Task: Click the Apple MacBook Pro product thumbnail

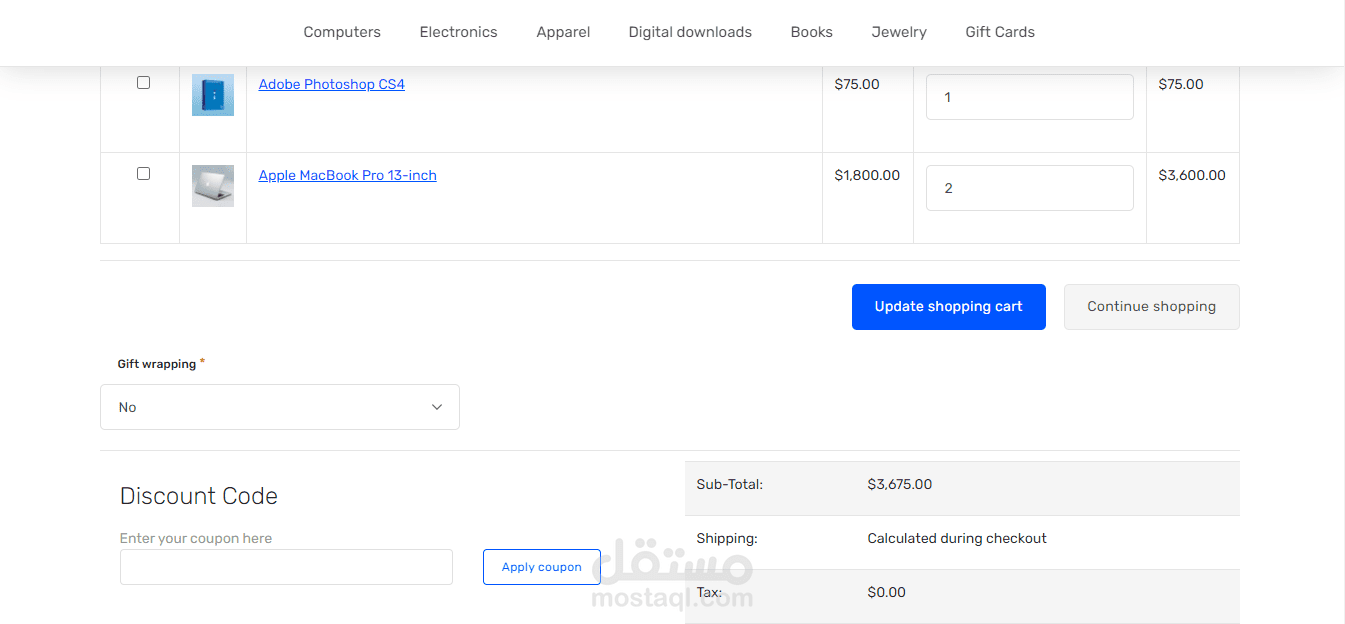Action: point(212,186)
